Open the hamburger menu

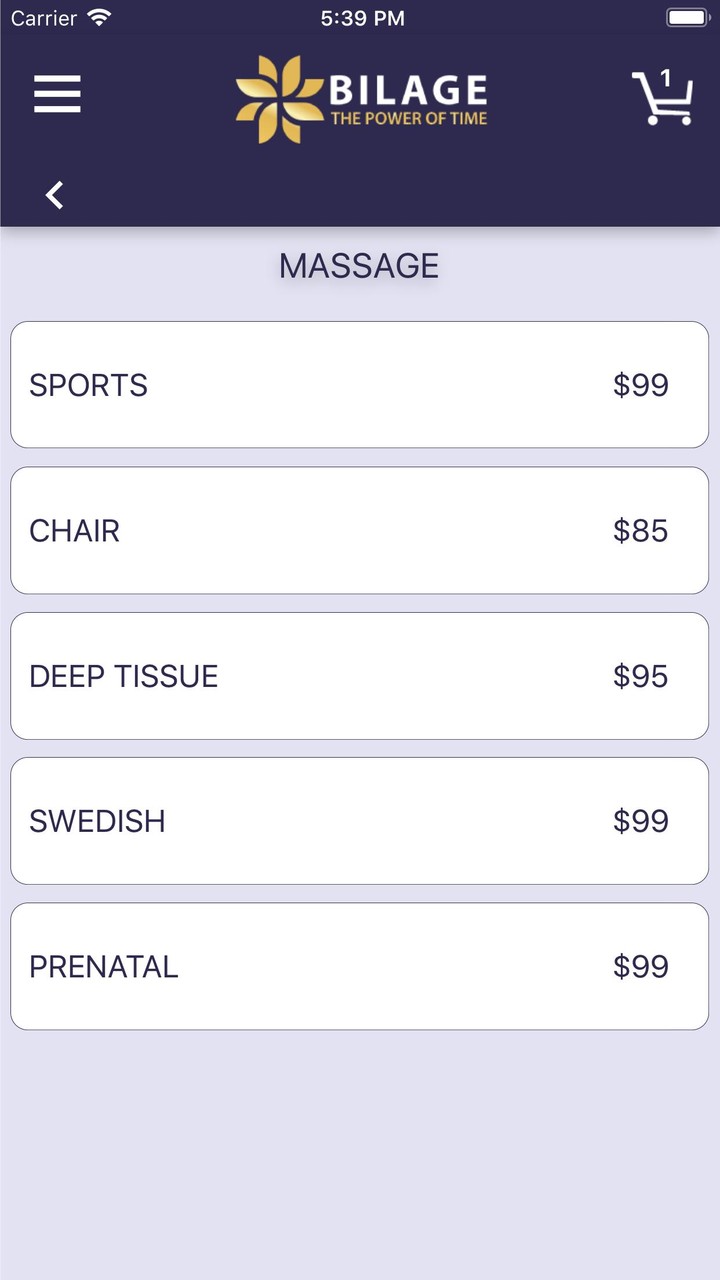[x=57, y=94]
